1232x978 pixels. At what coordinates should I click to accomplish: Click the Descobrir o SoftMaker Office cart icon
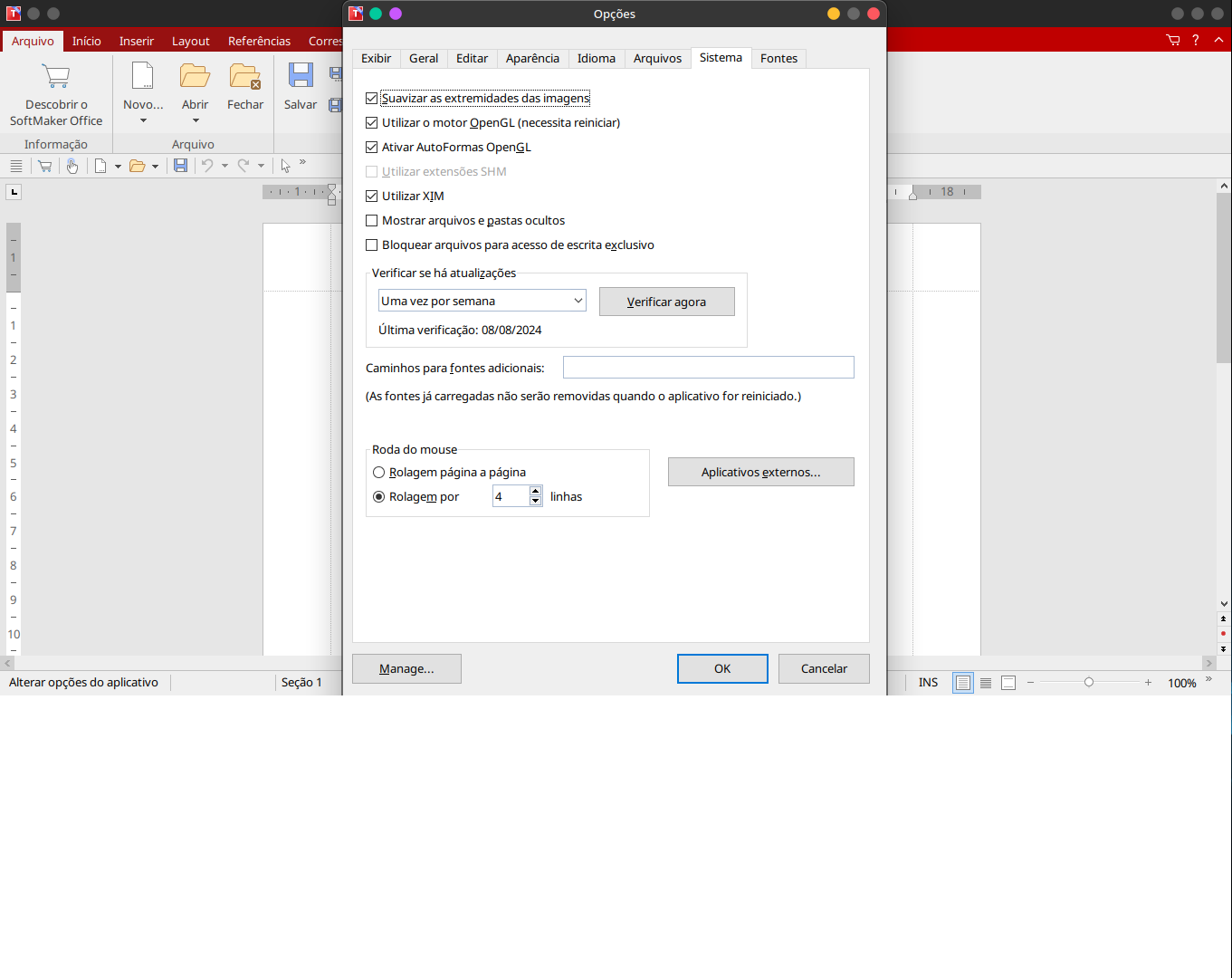56,77
